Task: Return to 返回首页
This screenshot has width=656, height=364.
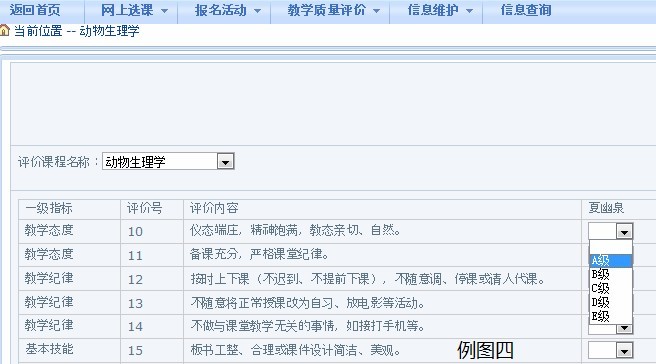Action: coord(35,10)
